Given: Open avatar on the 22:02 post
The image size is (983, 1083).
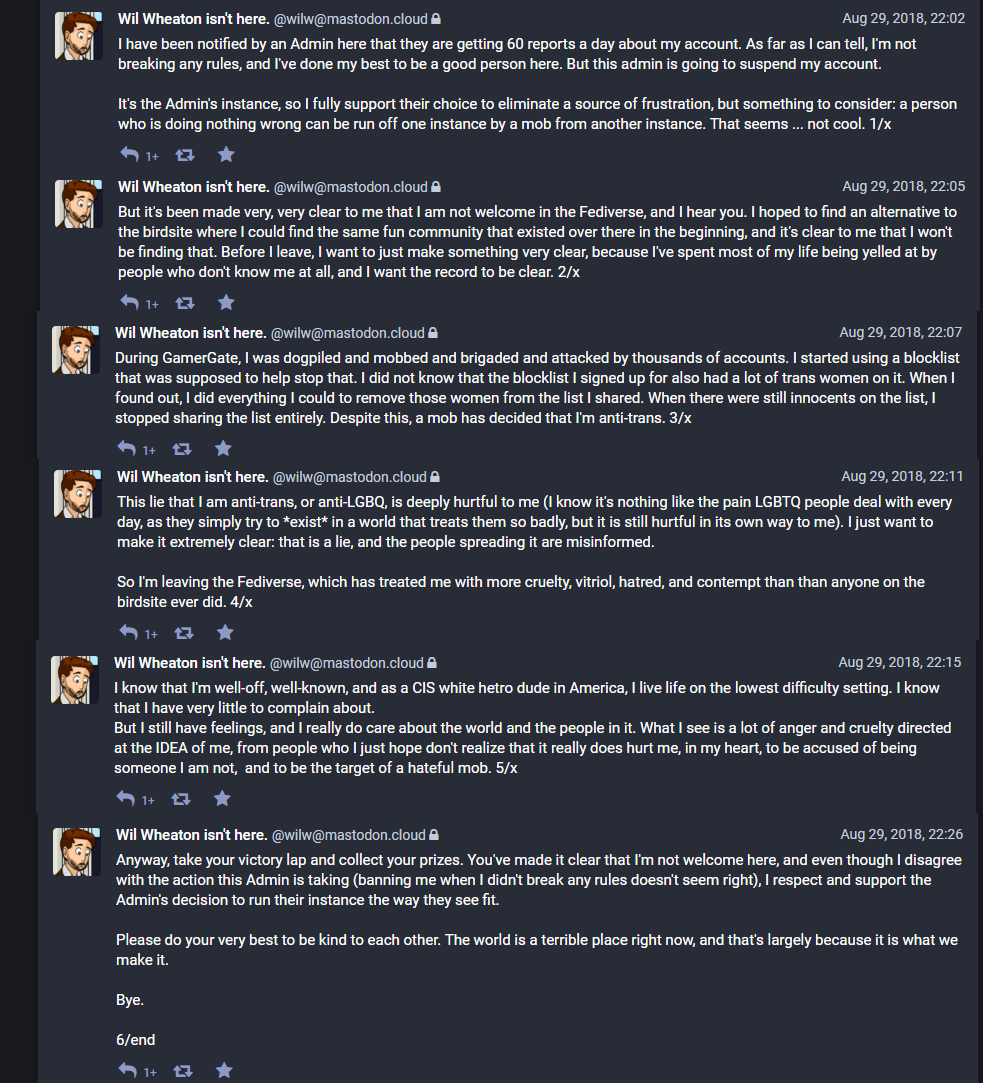Looking at the screenshot, I should click(79, 36).
